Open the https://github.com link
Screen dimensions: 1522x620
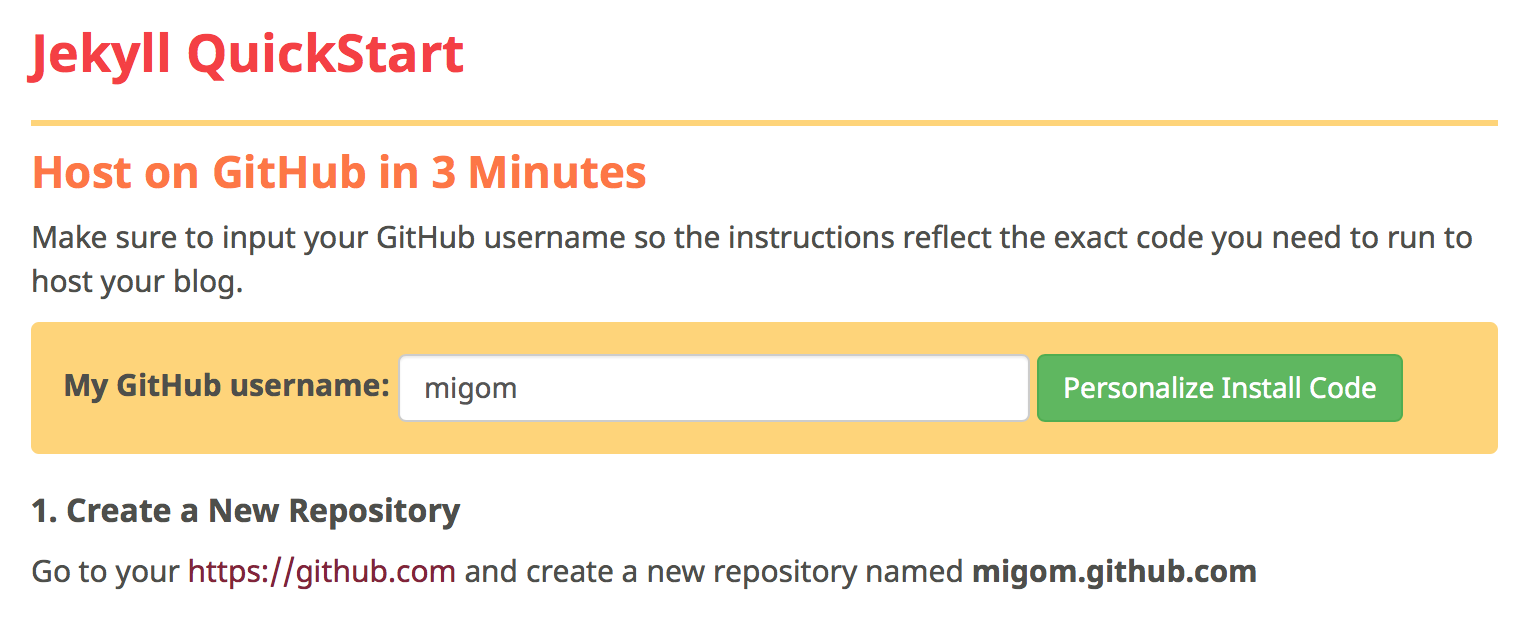point(322,572)
